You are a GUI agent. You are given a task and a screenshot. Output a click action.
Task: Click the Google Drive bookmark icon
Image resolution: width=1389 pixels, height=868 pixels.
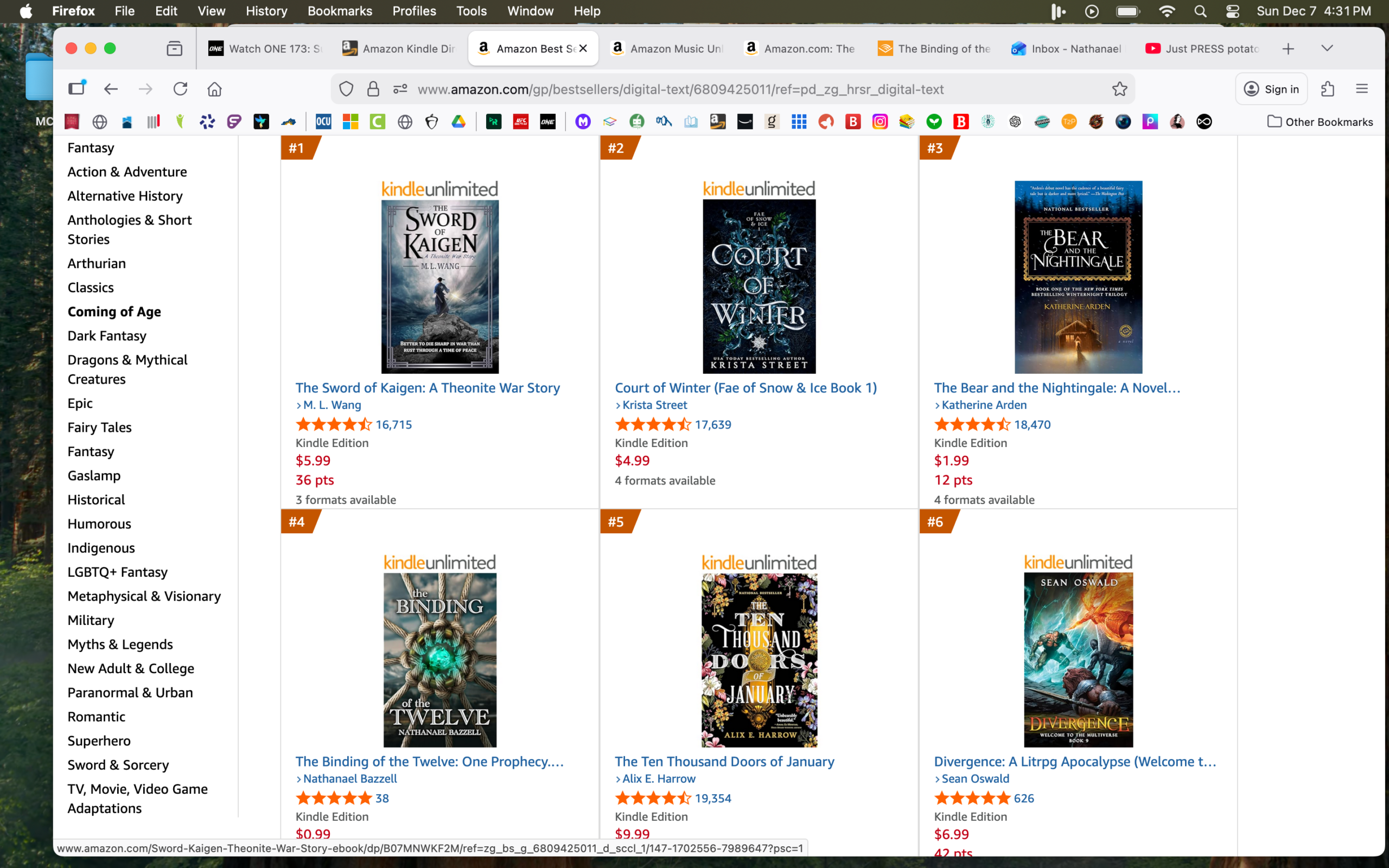click(458, 122)
